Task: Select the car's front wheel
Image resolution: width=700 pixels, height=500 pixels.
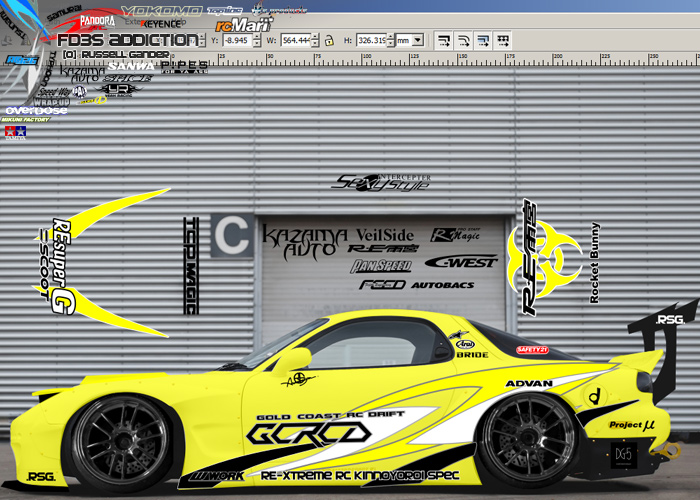Action: tap(121, 442)
